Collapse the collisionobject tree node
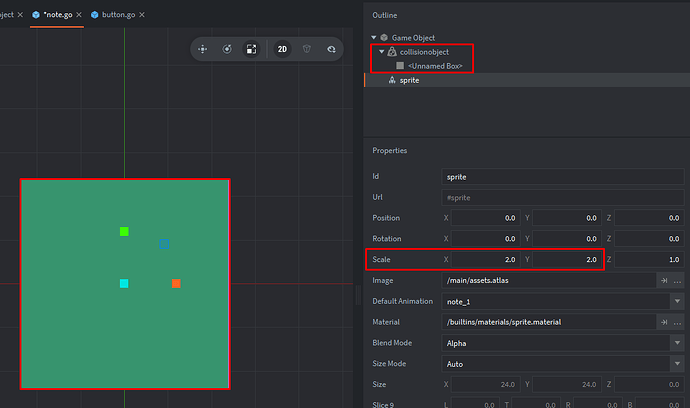This screenshot has height=408, width=690. (381, 51)
